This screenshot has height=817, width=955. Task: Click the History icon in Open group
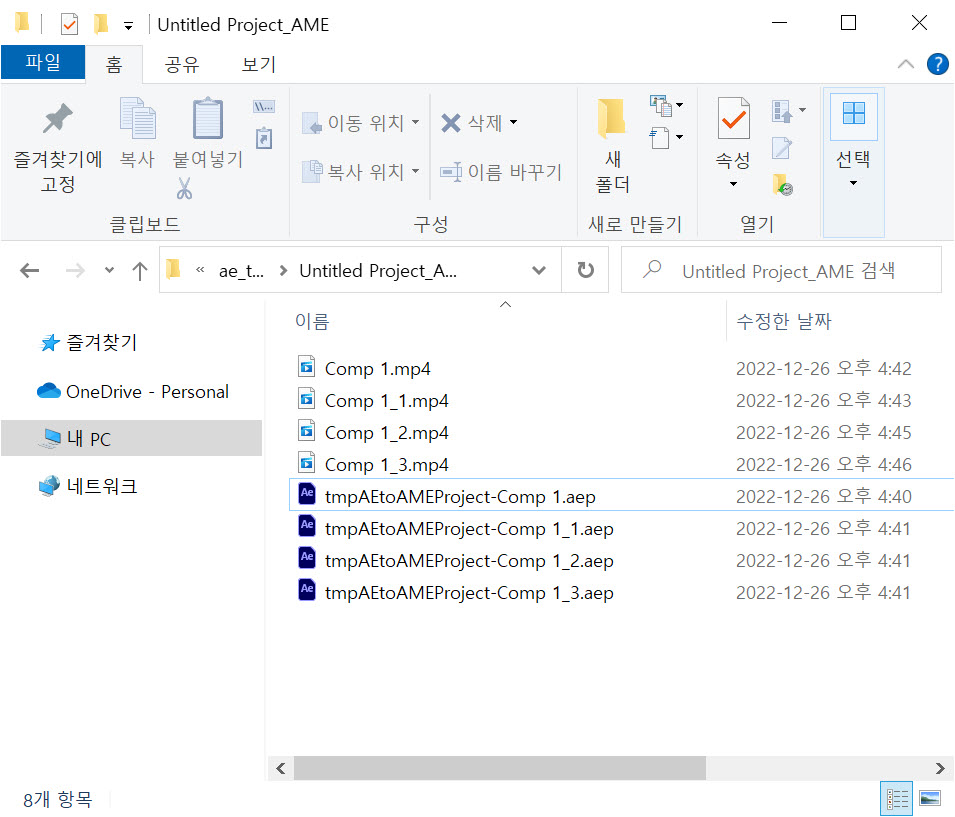[x=783, y=185]
